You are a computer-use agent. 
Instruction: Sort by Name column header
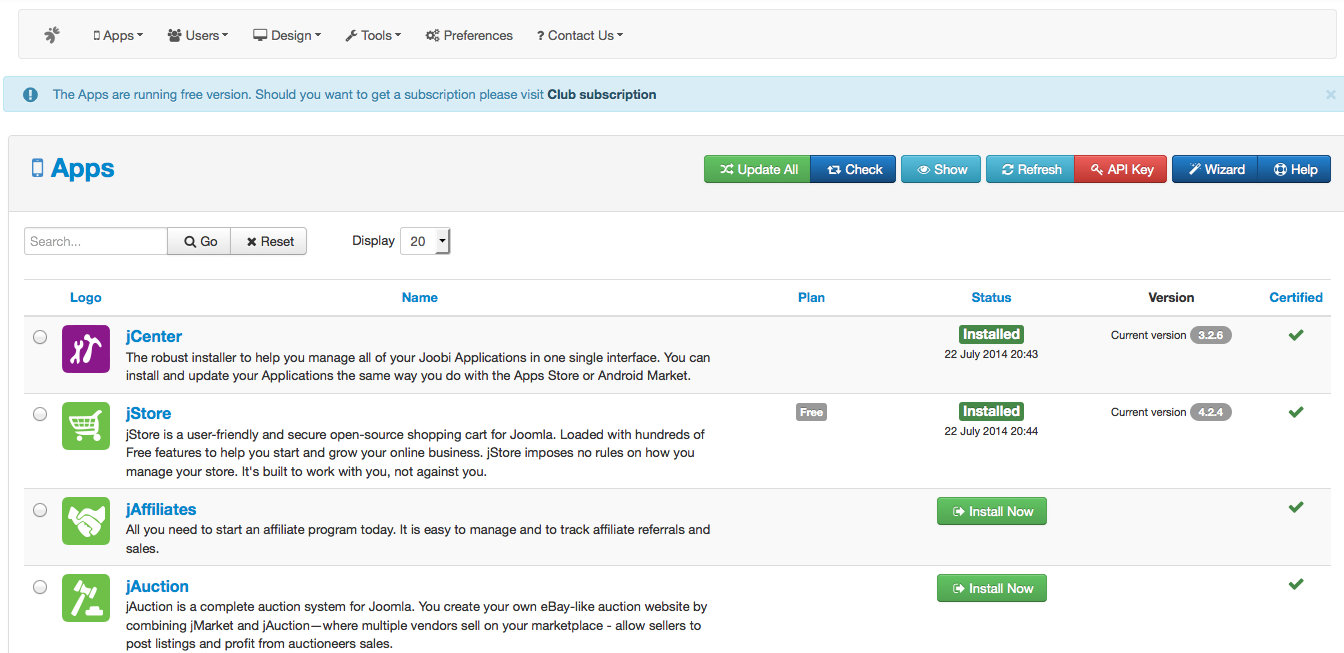click(x=420, y=297)
